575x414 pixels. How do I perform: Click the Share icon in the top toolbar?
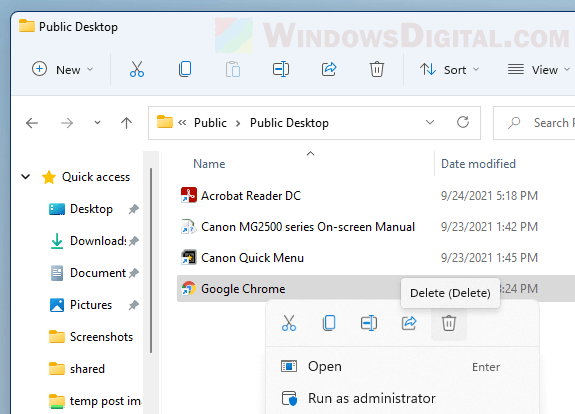pos(329,69)
